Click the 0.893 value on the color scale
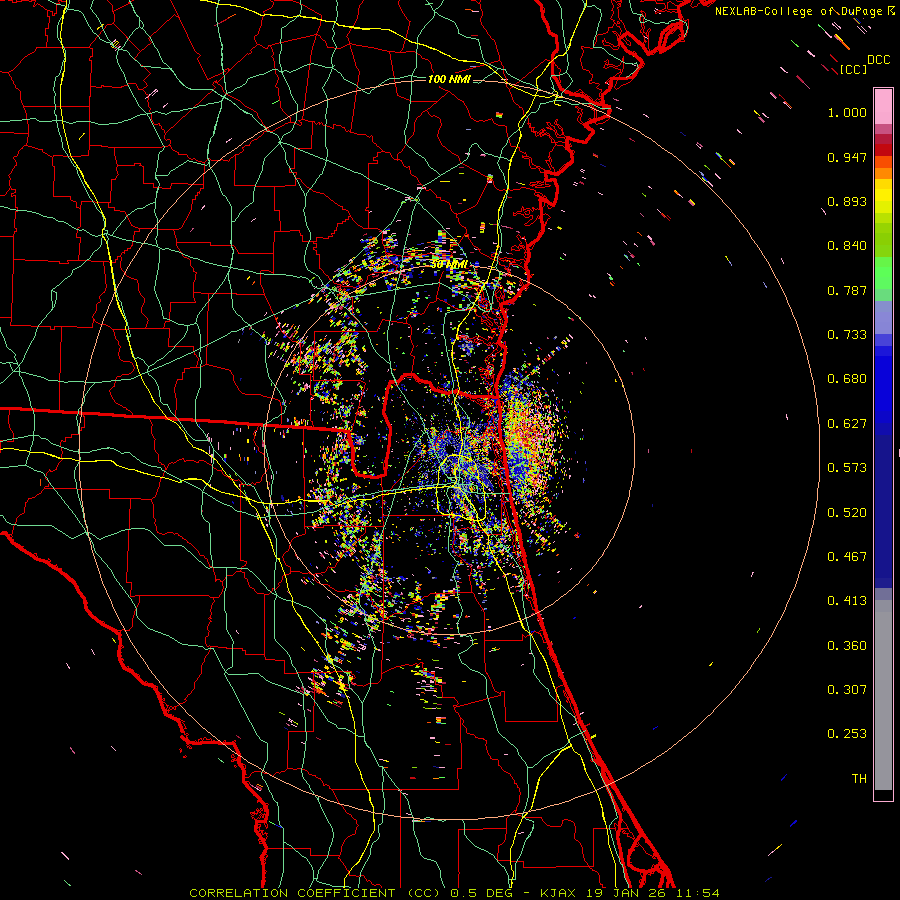 (x=847, y=201)
